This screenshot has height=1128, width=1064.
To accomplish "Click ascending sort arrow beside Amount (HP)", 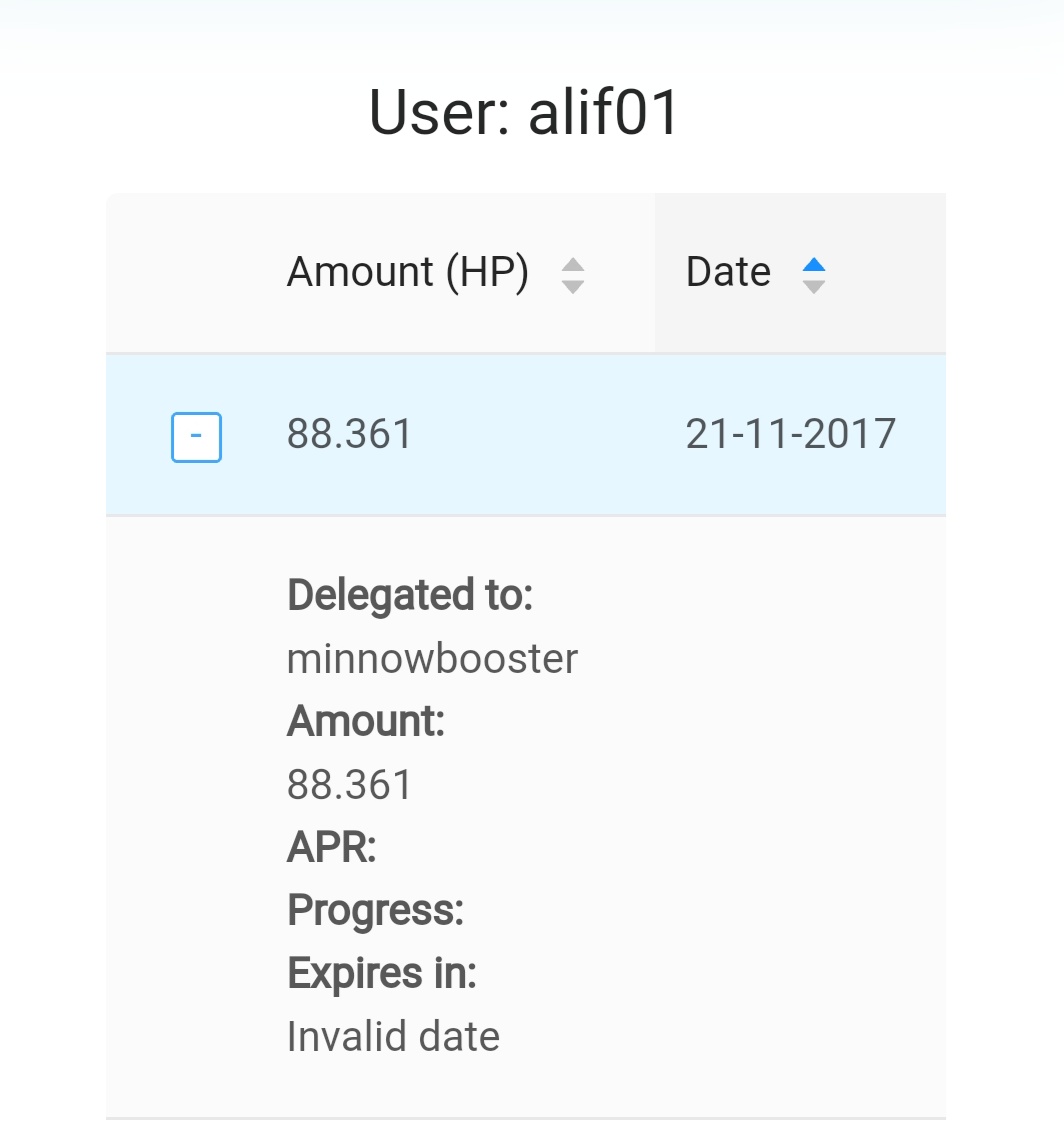I will coord(572,265).
